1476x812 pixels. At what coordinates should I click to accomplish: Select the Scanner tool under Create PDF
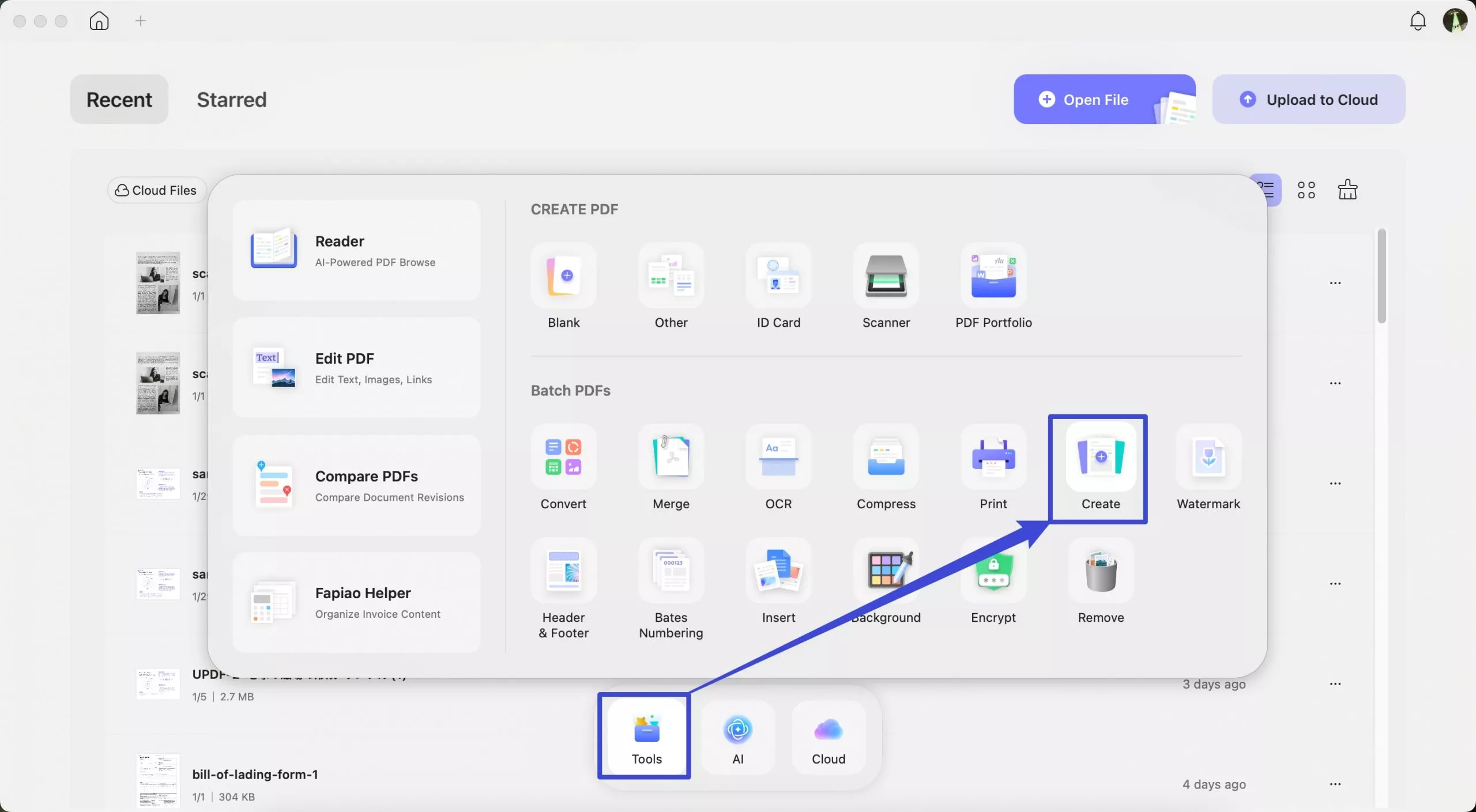coord(886,277)
